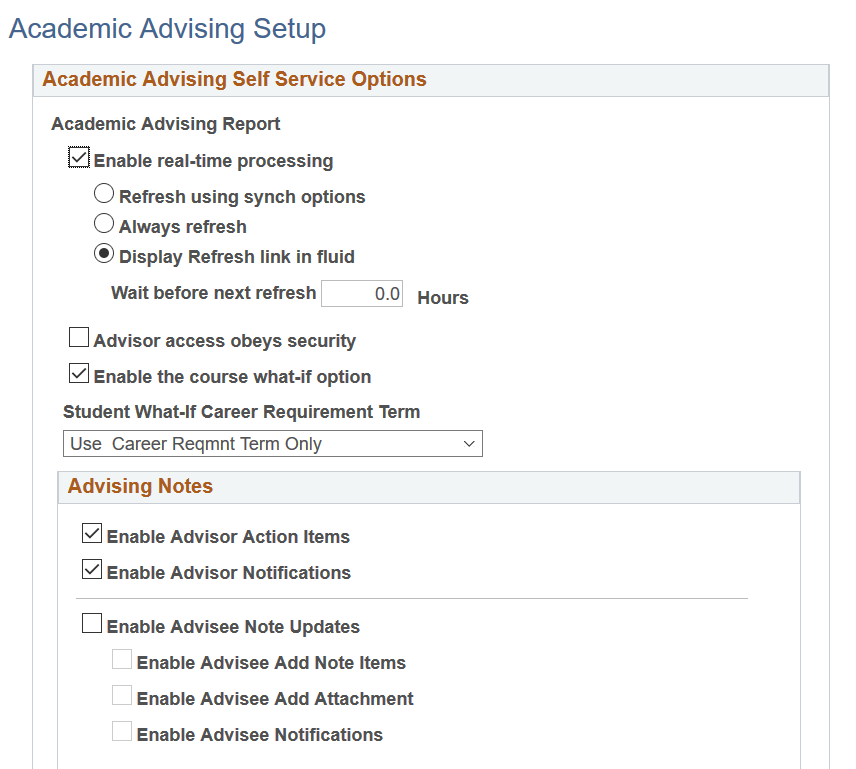856x769 pixels.
Task: Toggle the Enable real-time processing checkbox
Action: [x=79, y=159]
